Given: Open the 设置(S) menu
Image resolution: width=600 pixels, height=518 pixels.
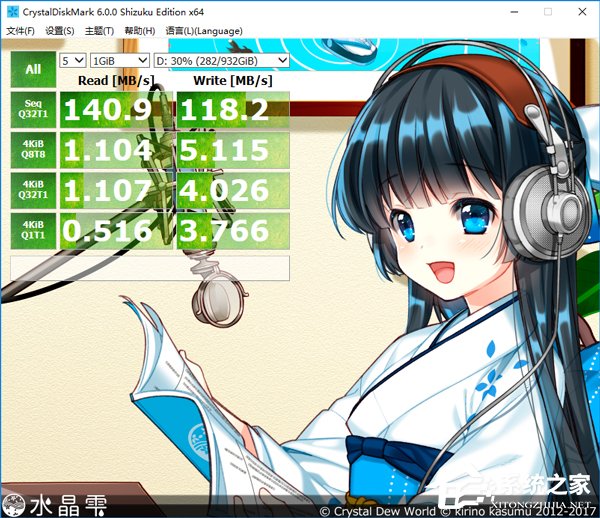Looking at the screenshot, I should pos(60,31).
